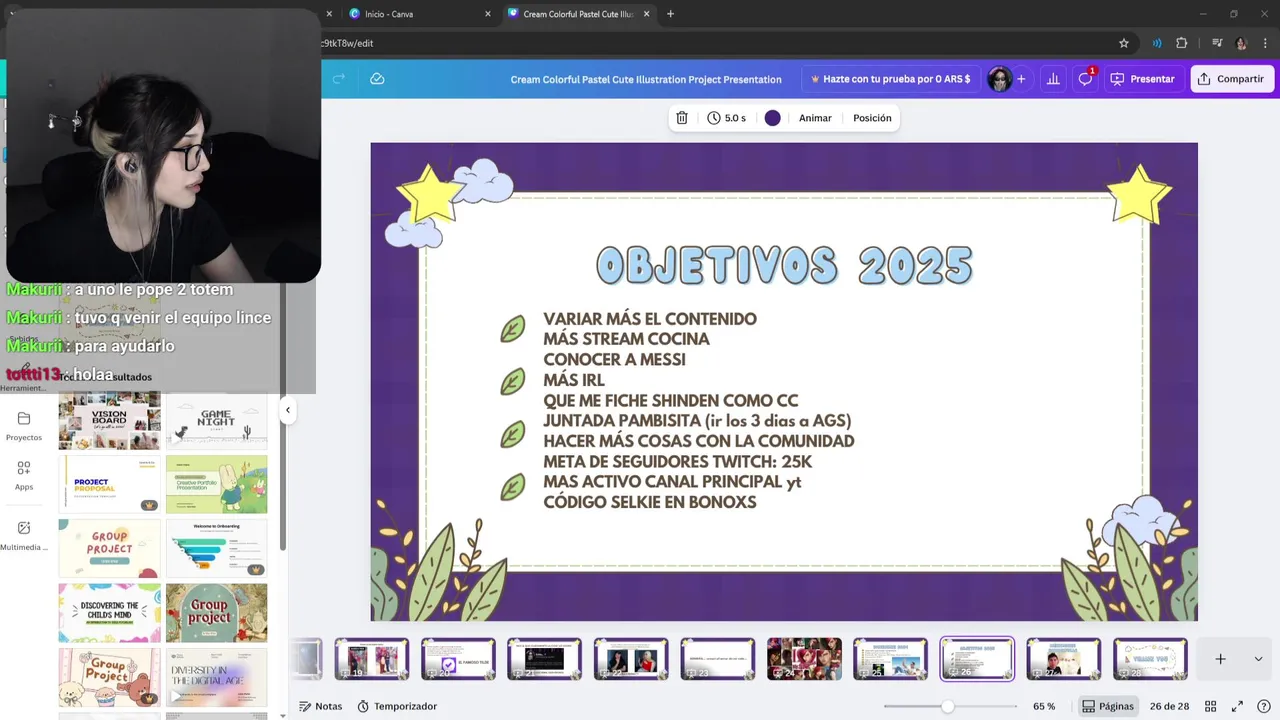Add a collaborator with the plus icon
The height and width of the screenshot is (720, 1280).
coord(1021,79)
